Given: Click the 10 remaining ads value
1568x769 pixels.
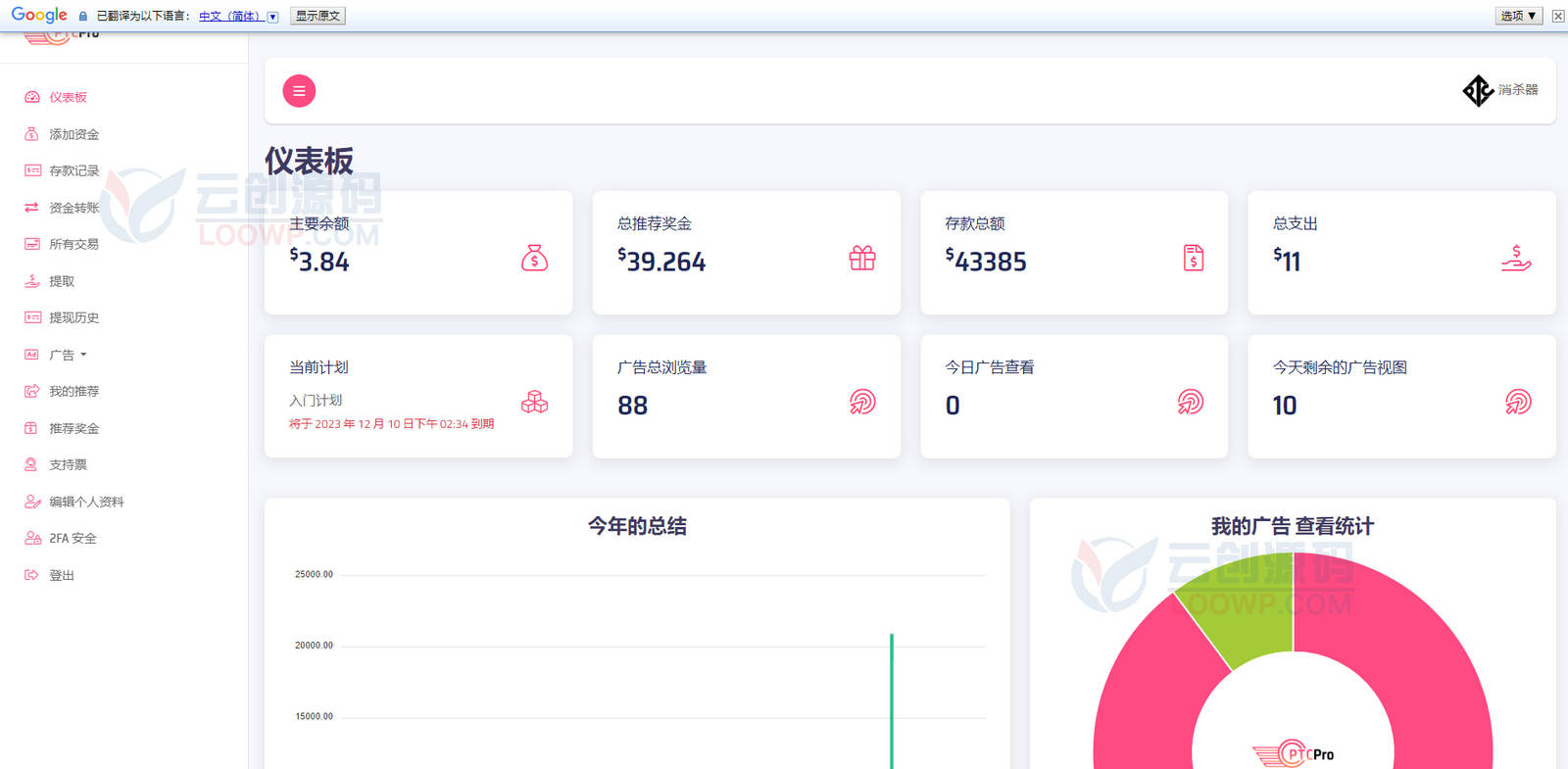Looking at the screenshot, I should 1285,406.
